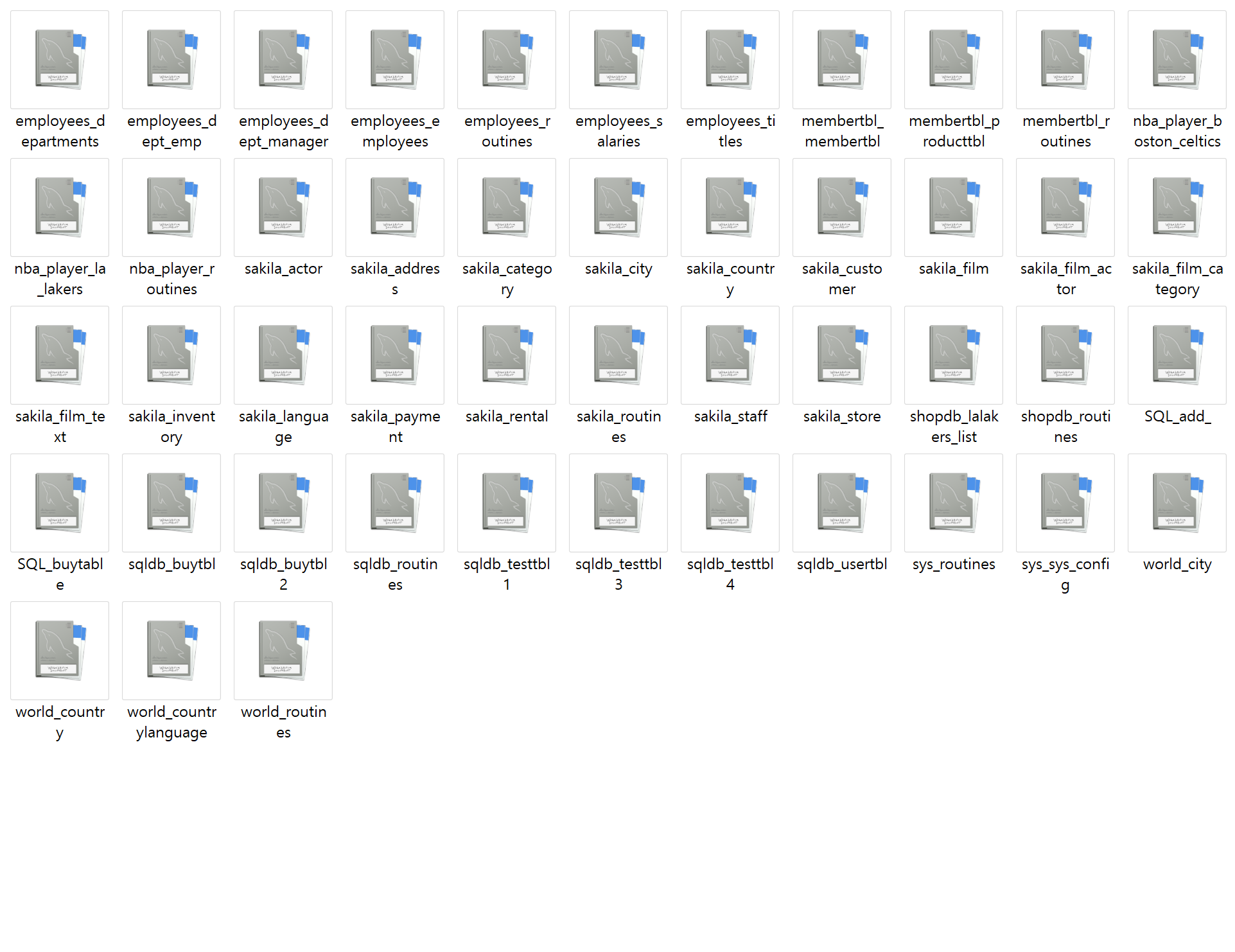1235x952 pixels.
Task: Click the world_countrylanguage file icon
Action: (171, 650)
